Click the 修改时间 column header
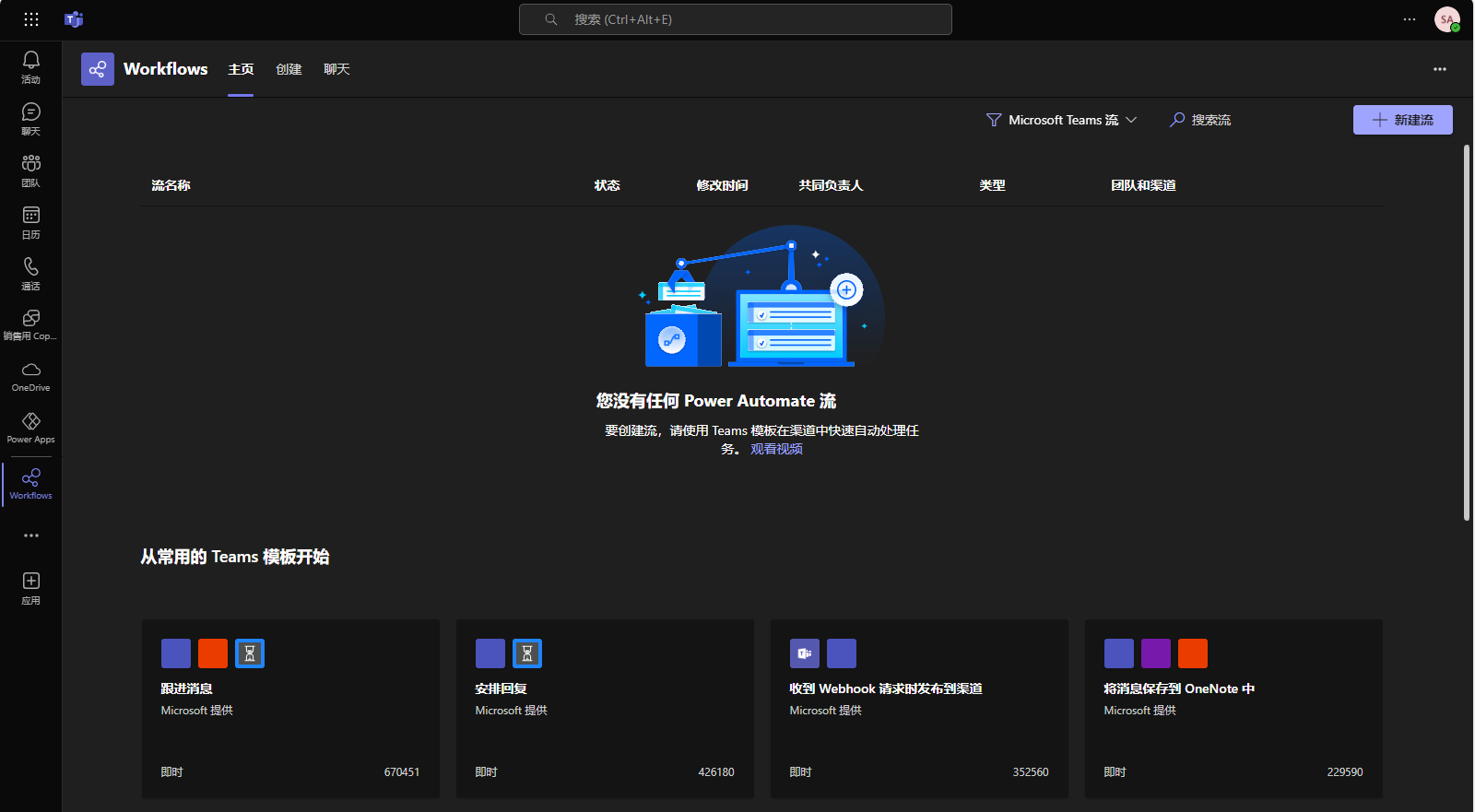Screen dimensions: 1475x812 coord(723,185)
